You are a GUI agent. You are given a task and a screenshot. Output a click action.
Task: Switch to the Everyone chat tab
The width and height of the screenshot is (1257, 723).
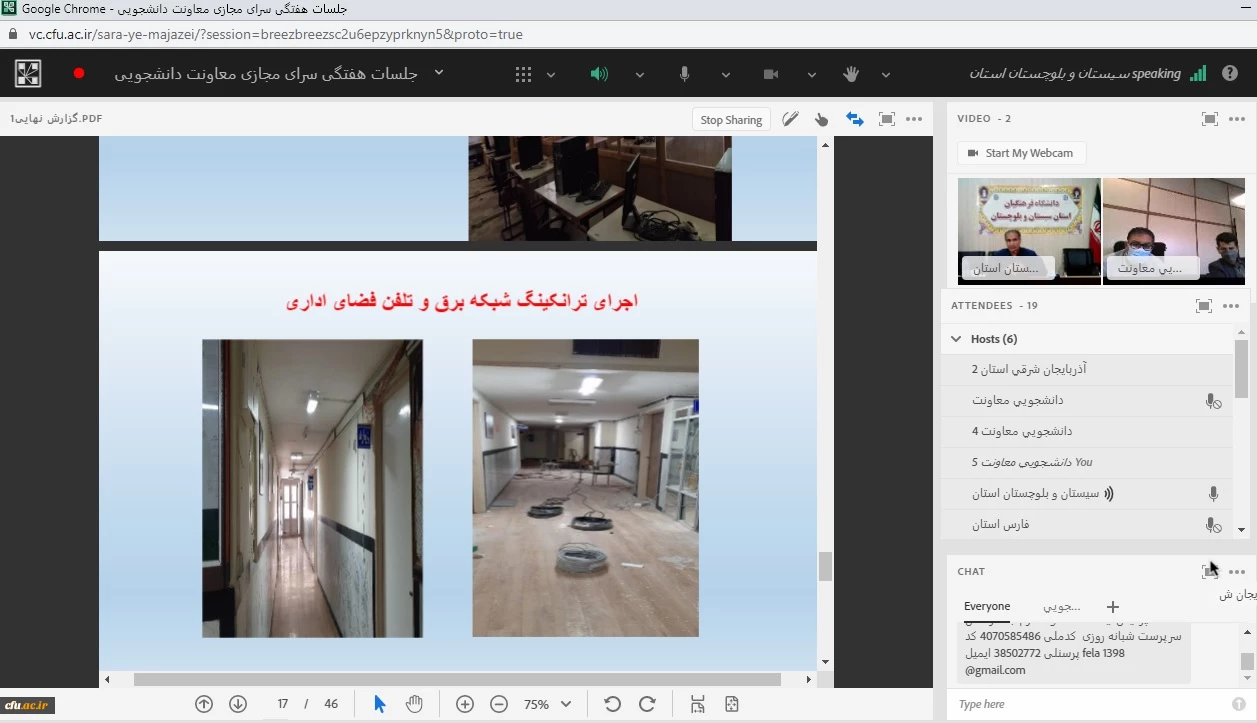pos(987,606)
